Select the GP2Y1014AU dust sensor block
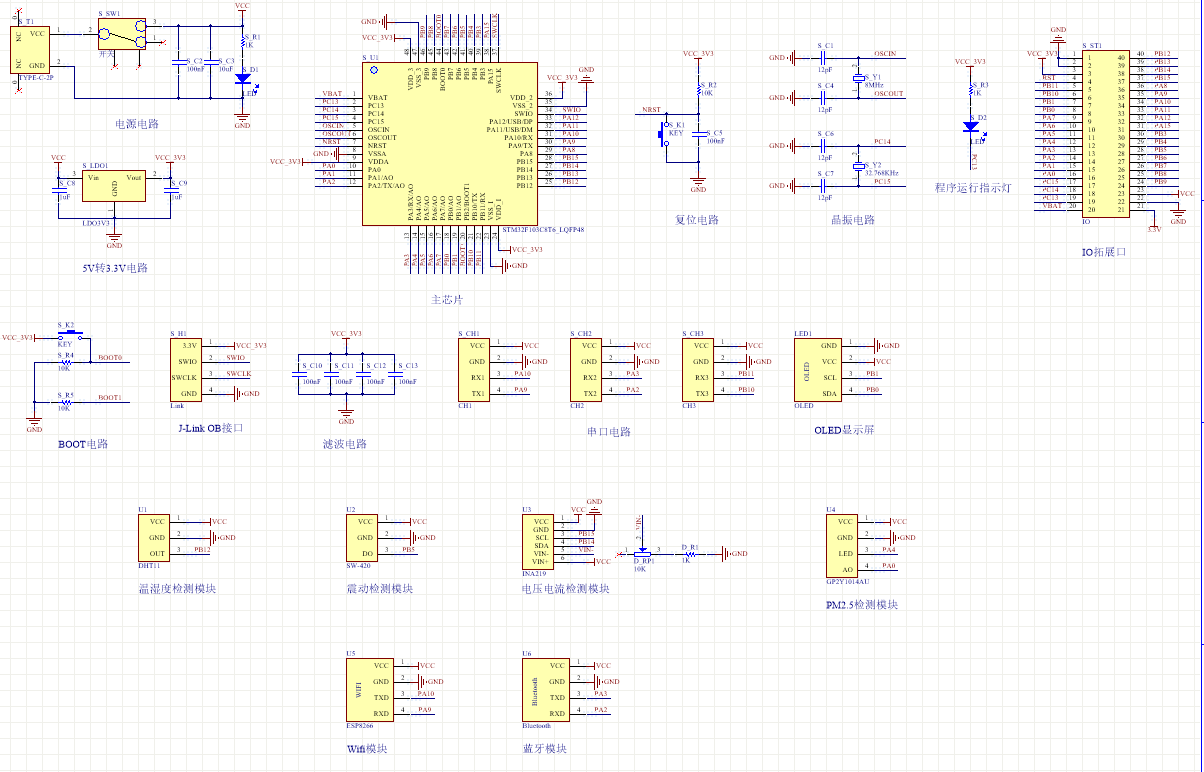The image size is (1204, 772). (842, 546)
